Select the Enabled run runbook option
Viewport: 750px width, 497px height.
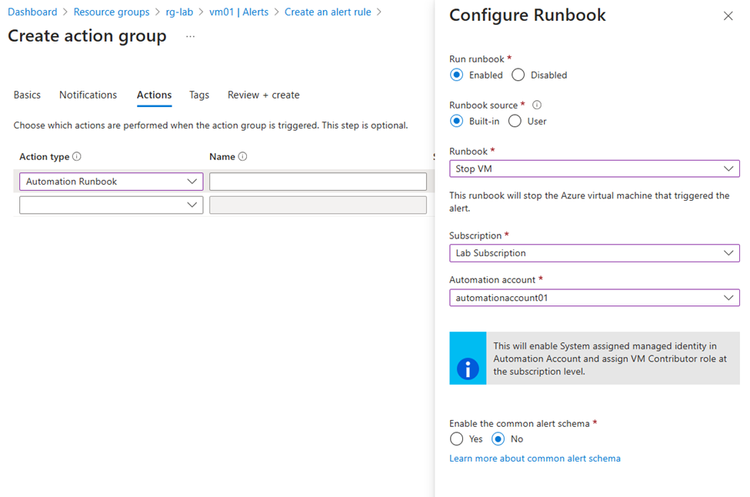[x=457, y=75]
